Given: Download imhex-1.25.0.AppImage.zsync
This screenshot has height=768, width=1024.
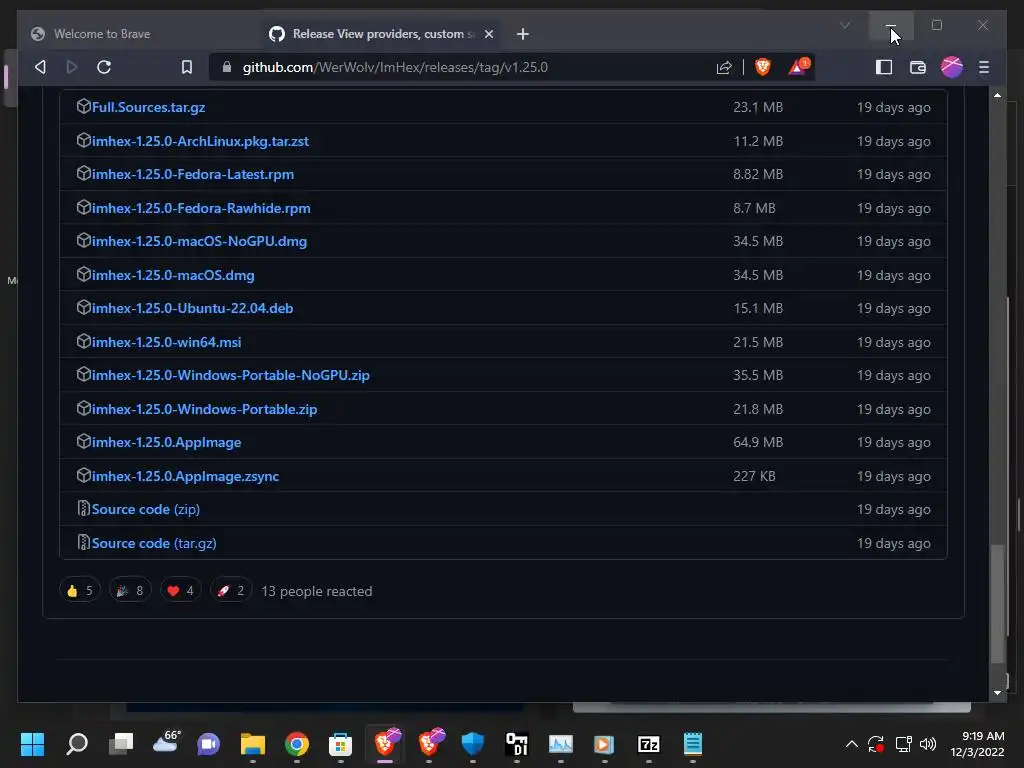Looking at the screenshot, I should (185, 477).
